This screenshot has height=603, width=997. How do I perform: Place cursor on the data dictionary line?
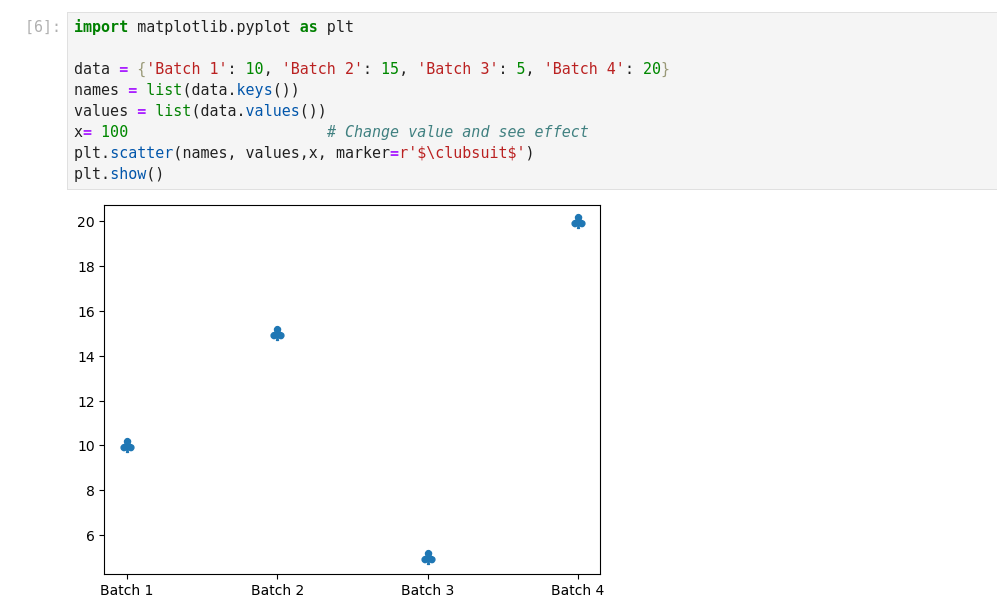[x=370, y=69]
